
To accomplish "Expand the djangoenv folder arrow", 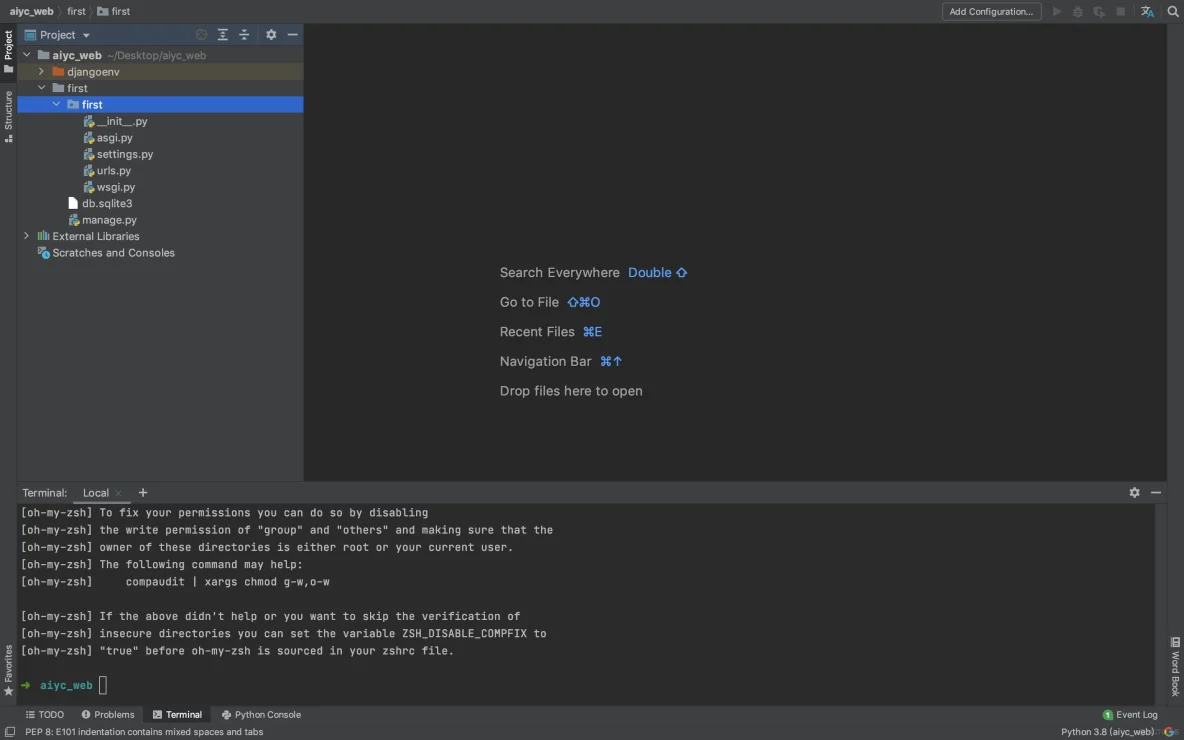I will click(x=42, y=72).
